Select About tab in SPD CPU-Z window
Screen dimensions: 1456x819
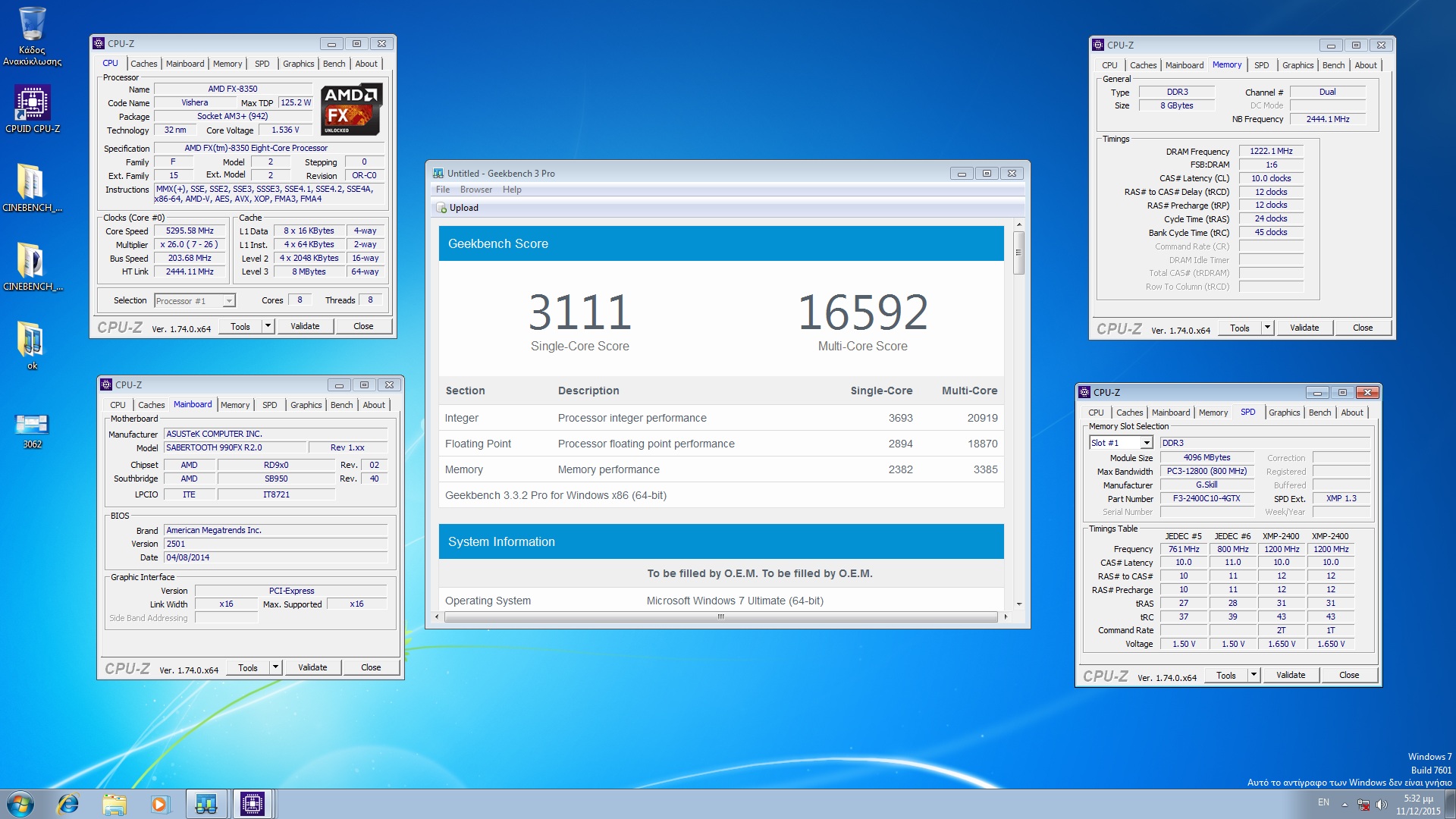(1352, 413)
